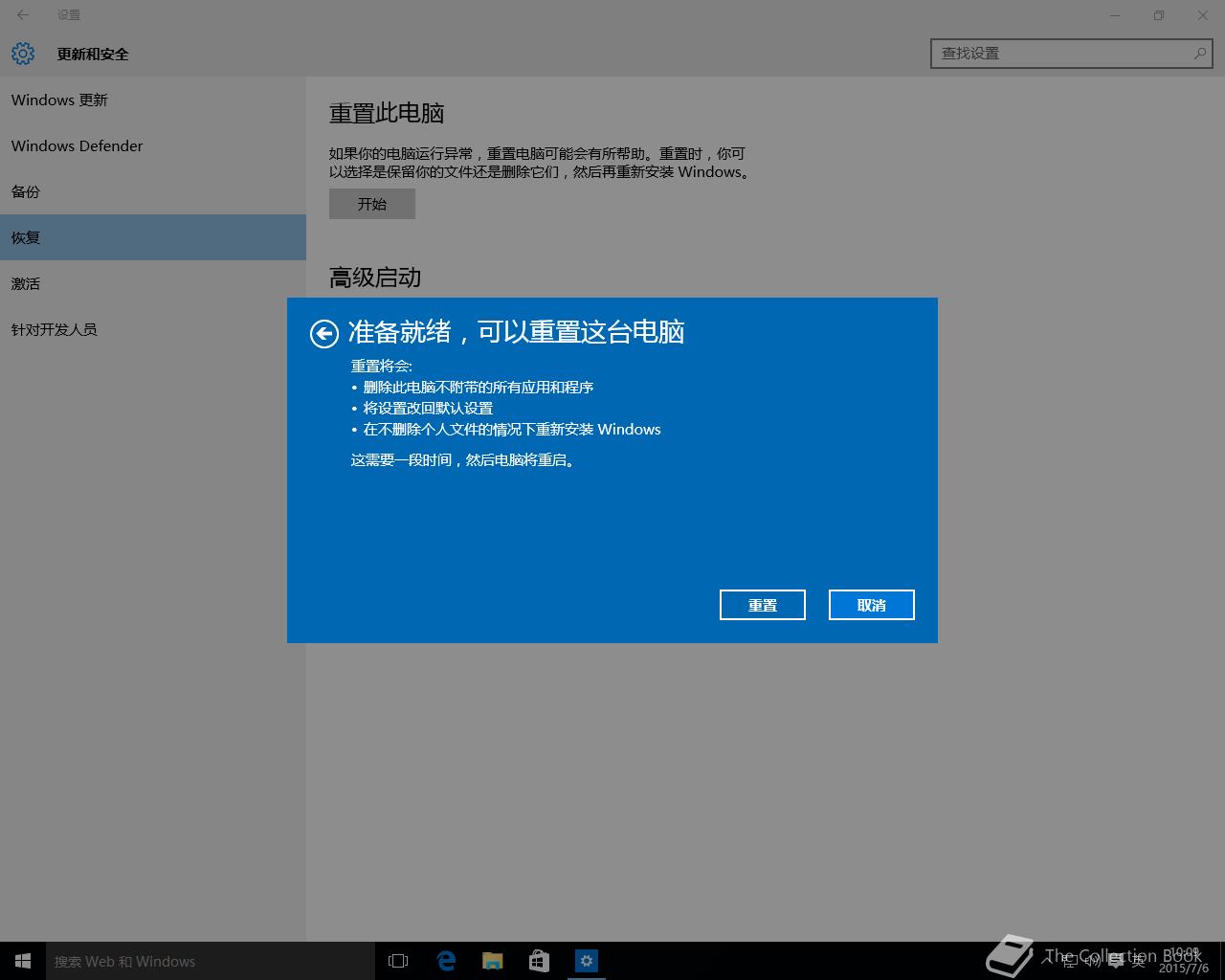Select 针对开发人员 in sidebar

[153, 329]
